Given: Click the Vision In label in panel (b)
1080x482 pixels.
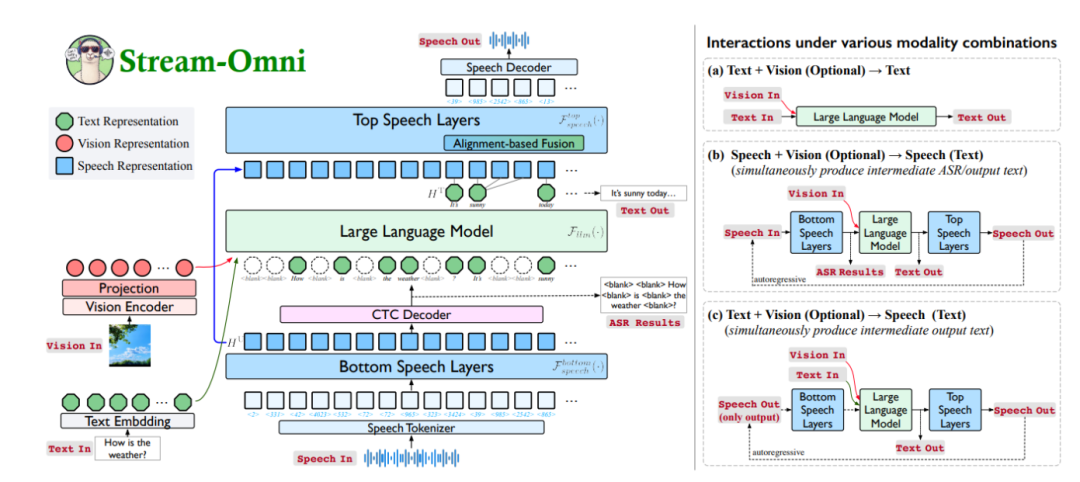Looking at the screenshot, I should tap(817, 194).
